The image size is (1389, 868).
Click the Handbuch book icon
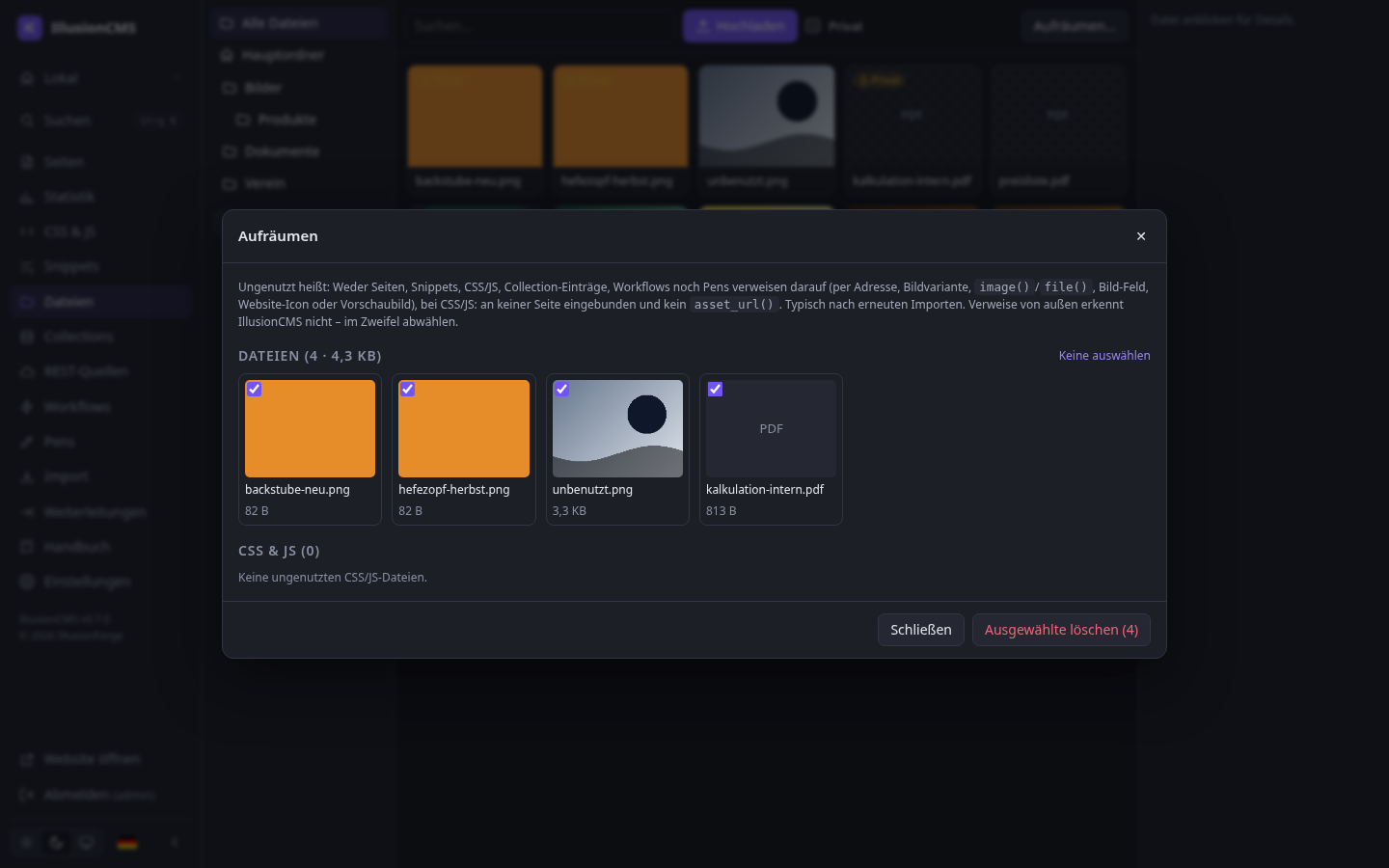[27, 547]
